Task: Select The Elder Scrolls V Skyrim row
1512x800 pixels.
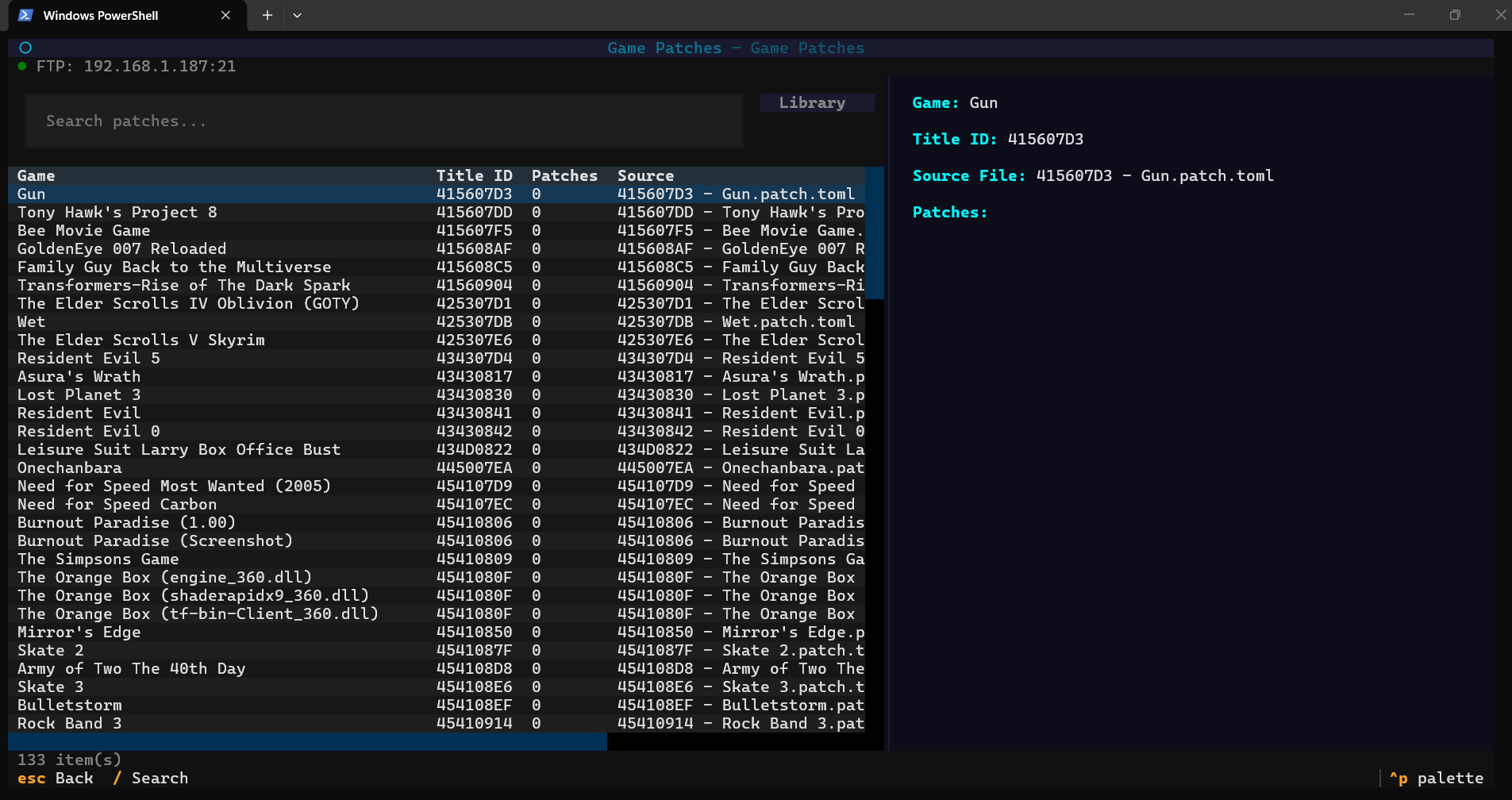Action: 437,340
